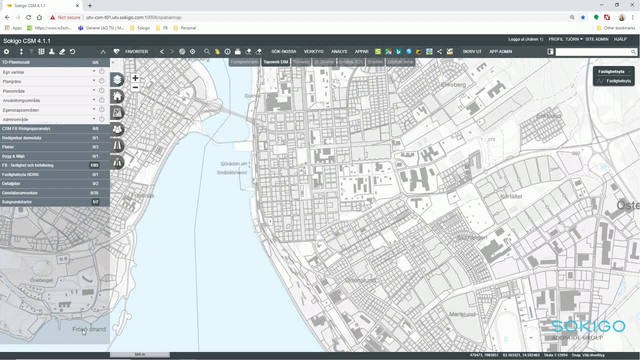Open the green S app icon
This screenshot has height=360, width=640.
(x=378, y=52)
